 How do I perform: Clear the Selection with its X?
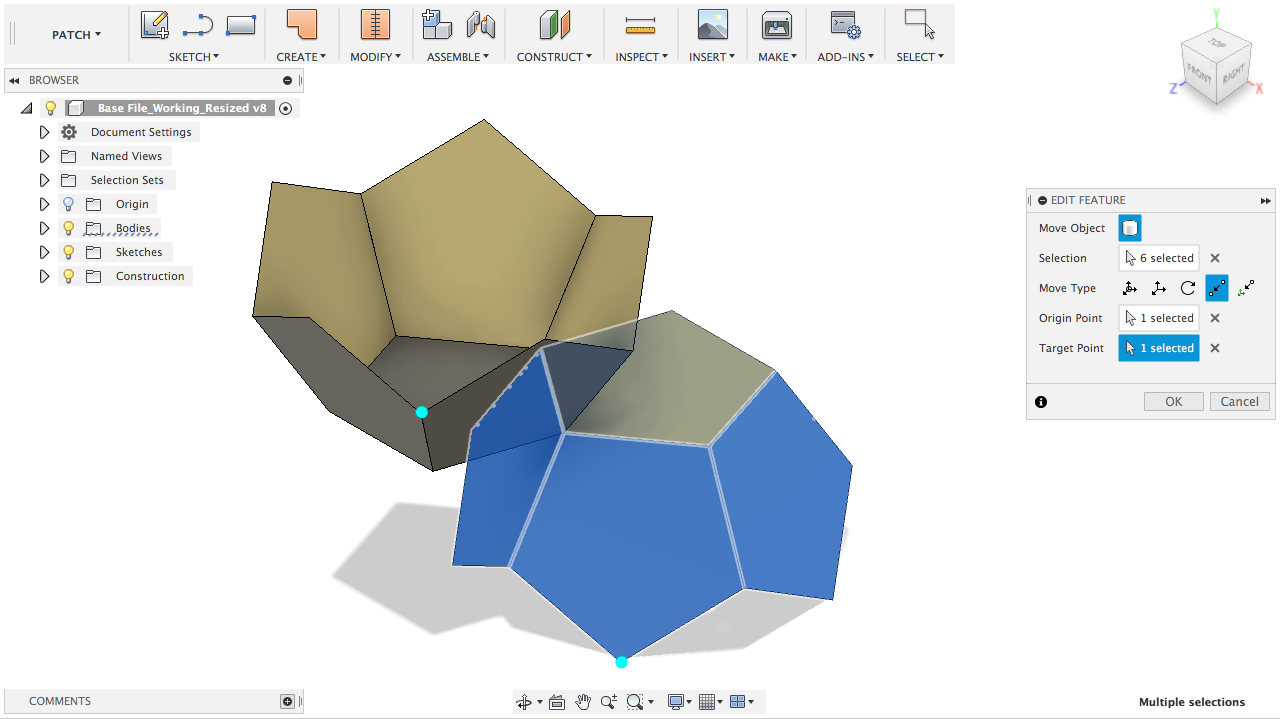click(1215, 258)
